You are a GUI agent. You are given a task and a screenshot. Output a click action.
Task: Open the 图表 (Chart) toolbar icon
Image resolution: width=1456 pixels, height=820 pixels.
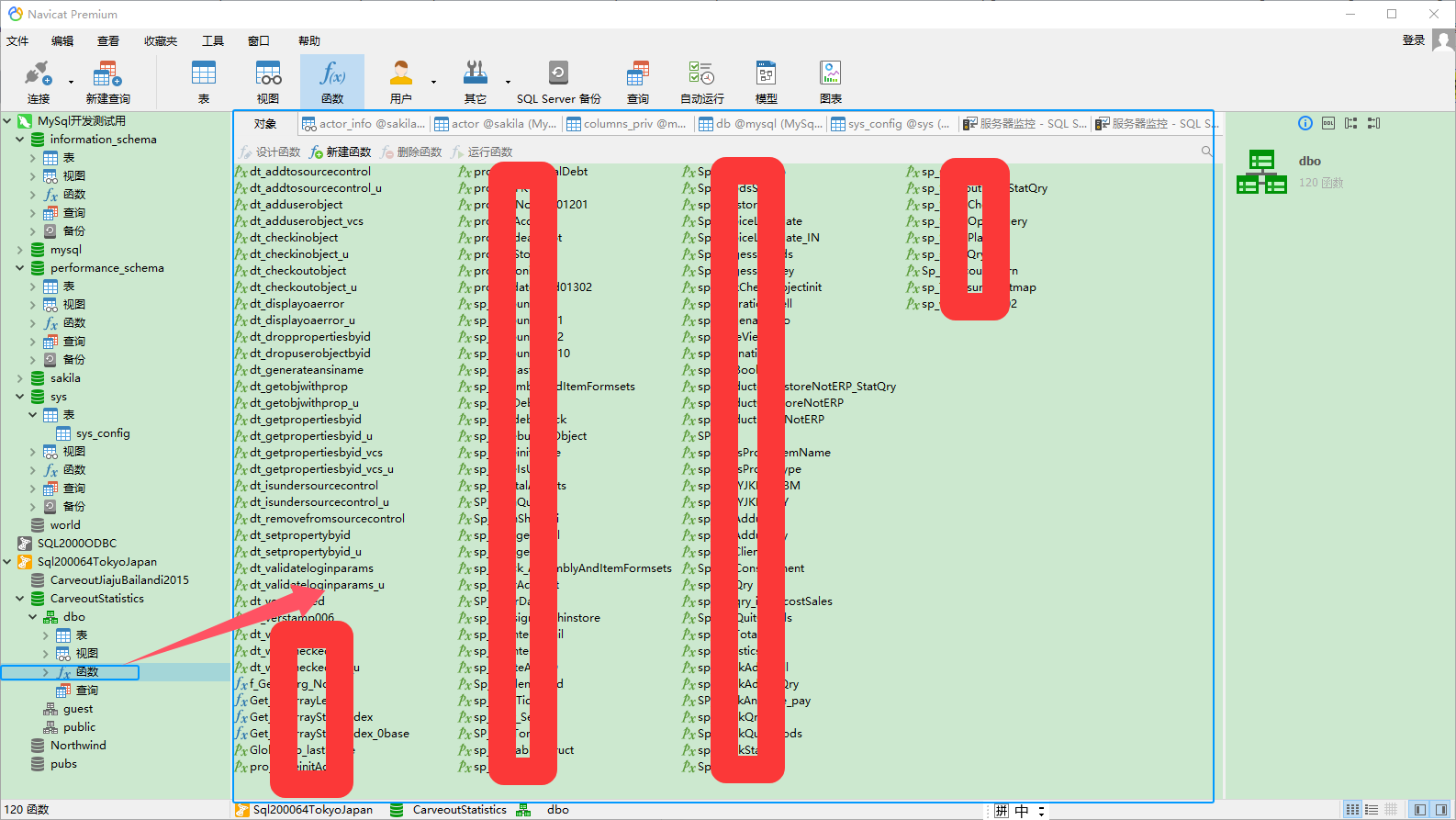coord(831,82)
